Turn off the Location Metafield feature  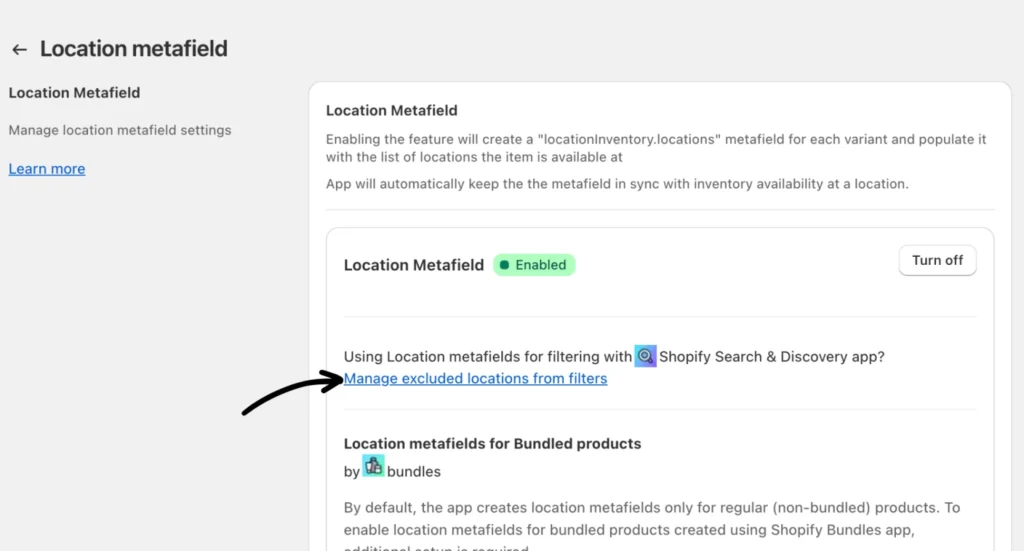[x=937, y=260]
